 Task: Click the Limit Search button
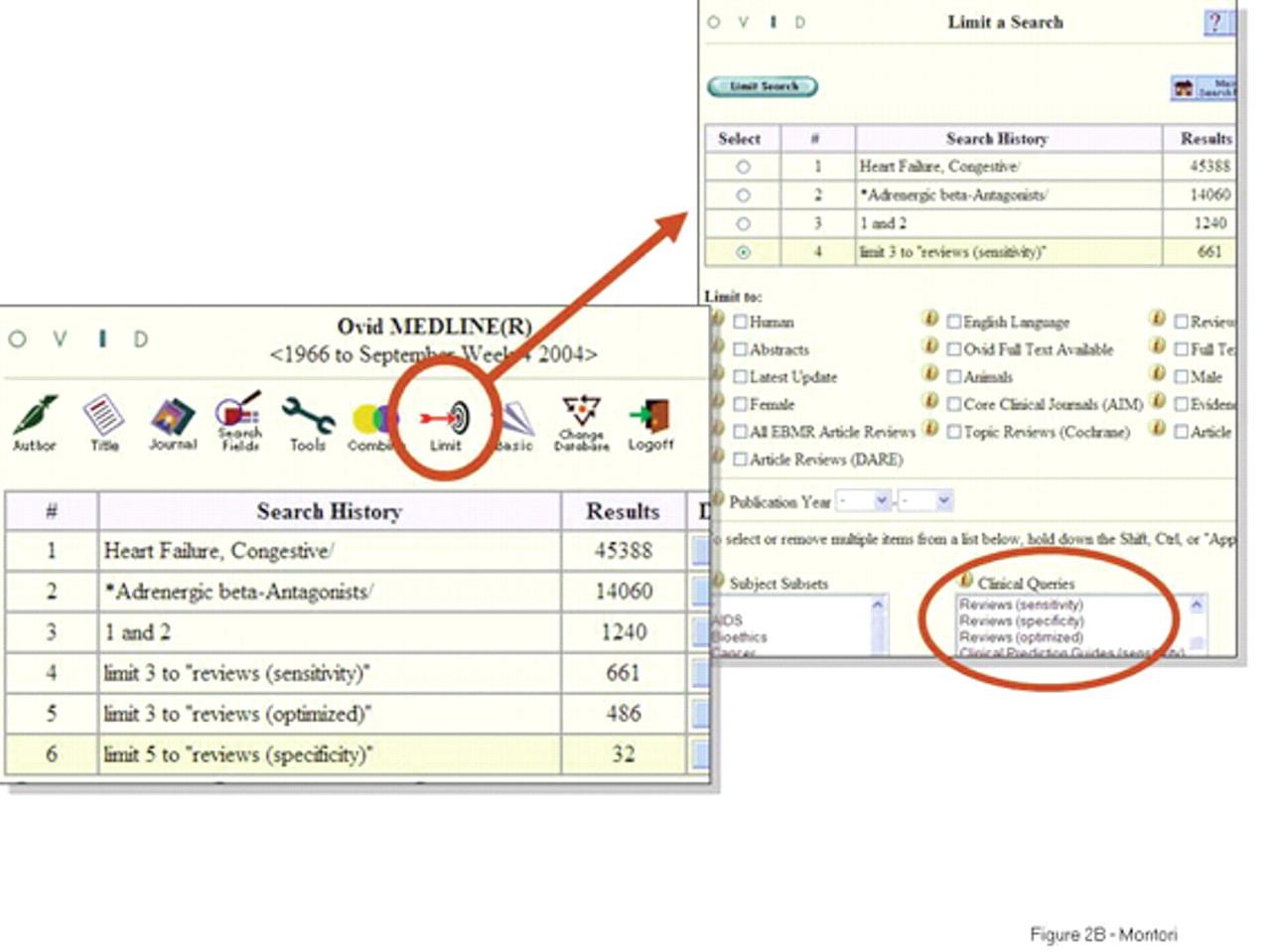pyautogui.click(x=763, y=86)
